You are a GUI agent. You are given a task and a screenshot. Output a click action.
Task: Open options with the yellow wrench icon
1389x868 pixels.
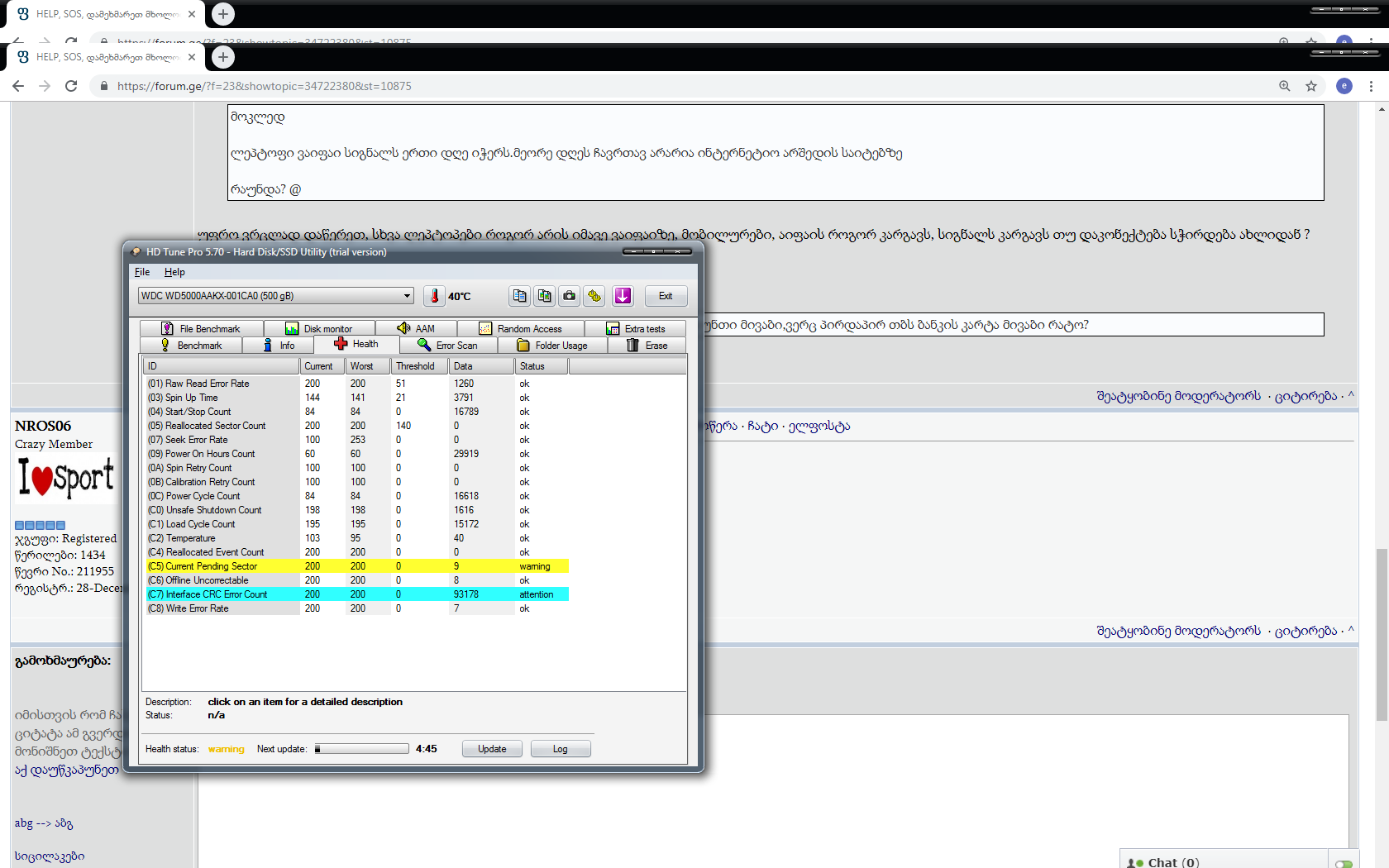click(594, 296)
